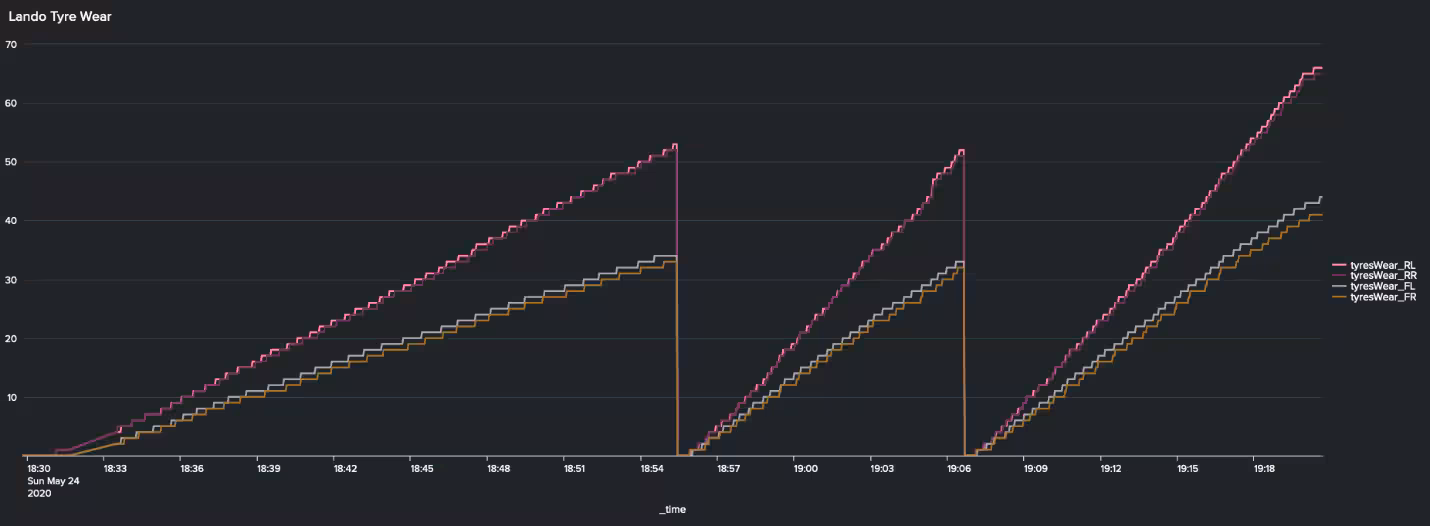Toggle the tyresWear_RL series in the legend
This screenshot has width=1430, height=526.
1384,264
